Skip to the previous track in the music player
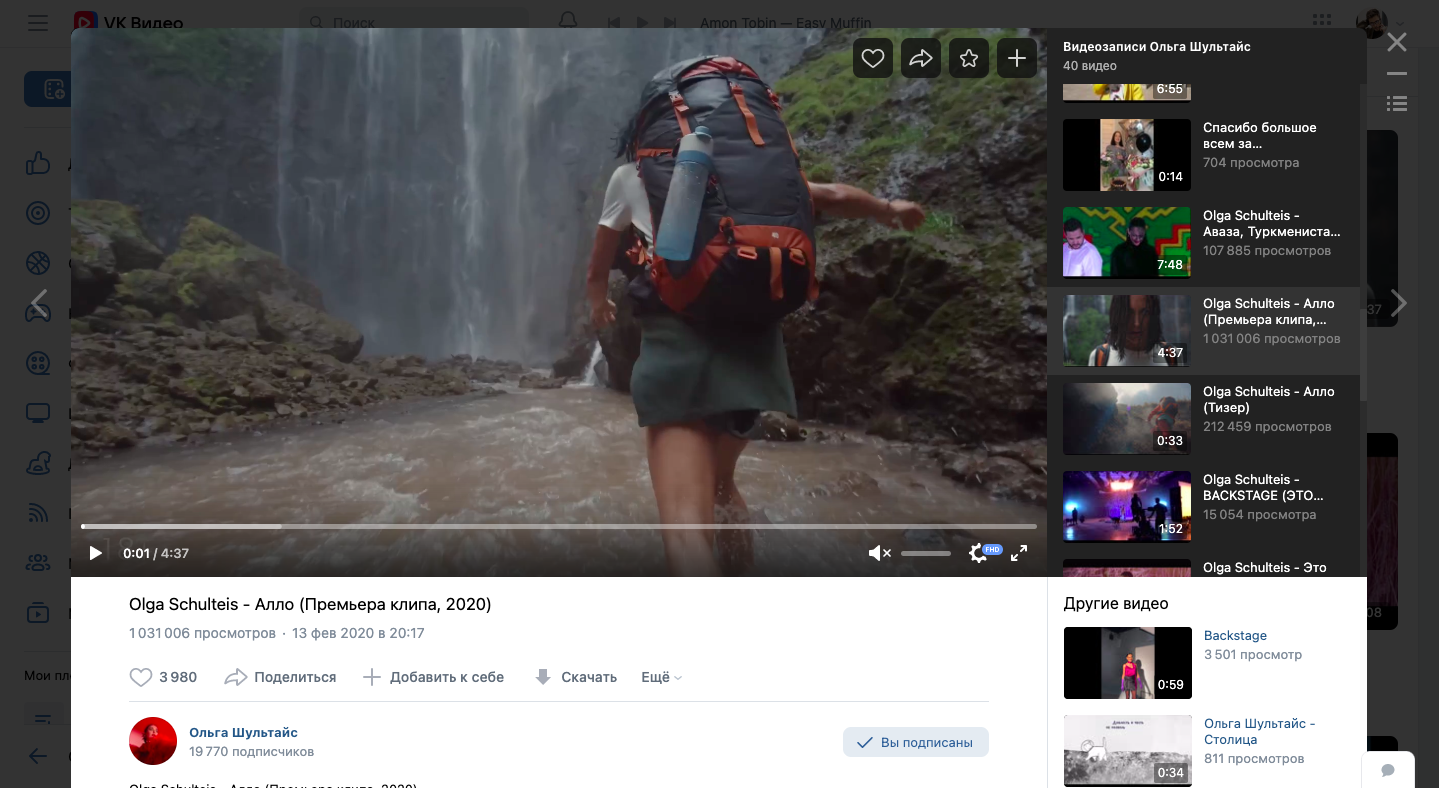Screen dimensions: 1439x788 point(614,22)
